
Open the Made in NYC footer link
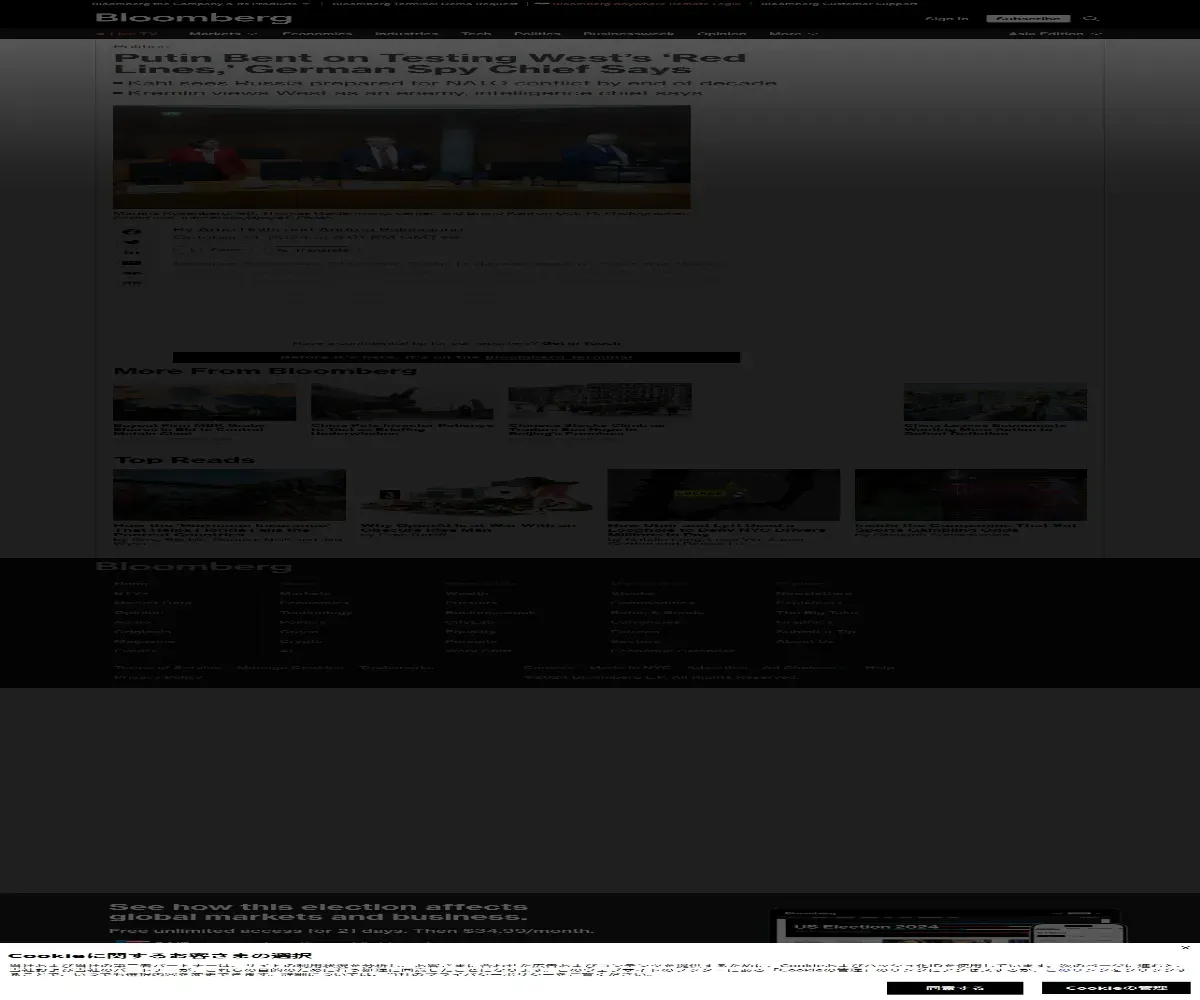tap(629, 667)
